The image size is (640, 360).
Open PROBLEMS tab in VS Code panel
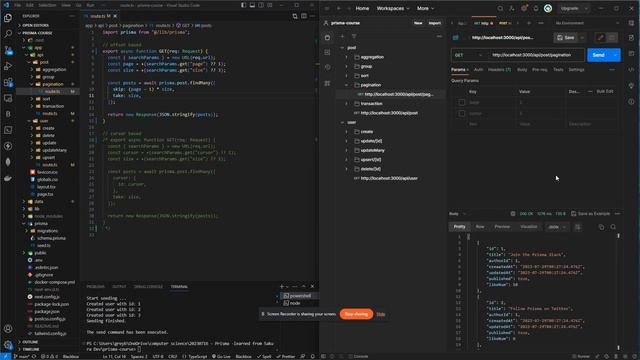tap(96, 287)
